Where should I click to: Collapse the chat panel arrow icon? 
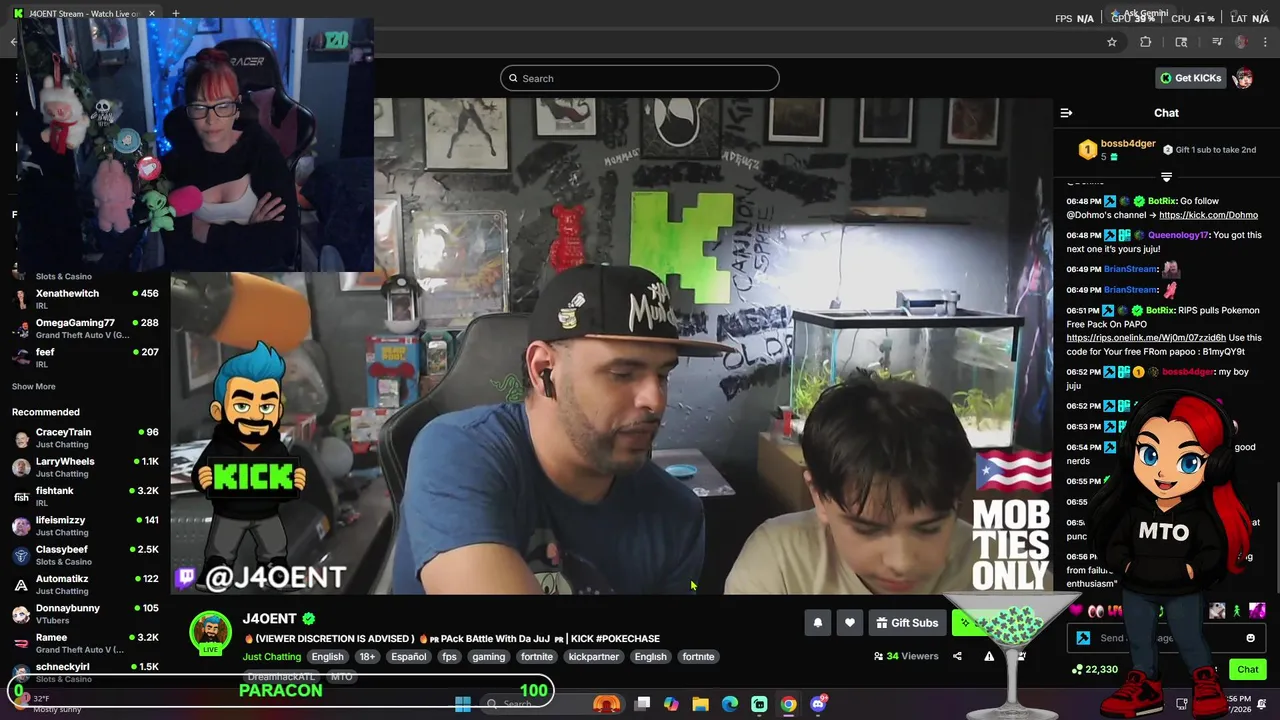point(1066,113)
